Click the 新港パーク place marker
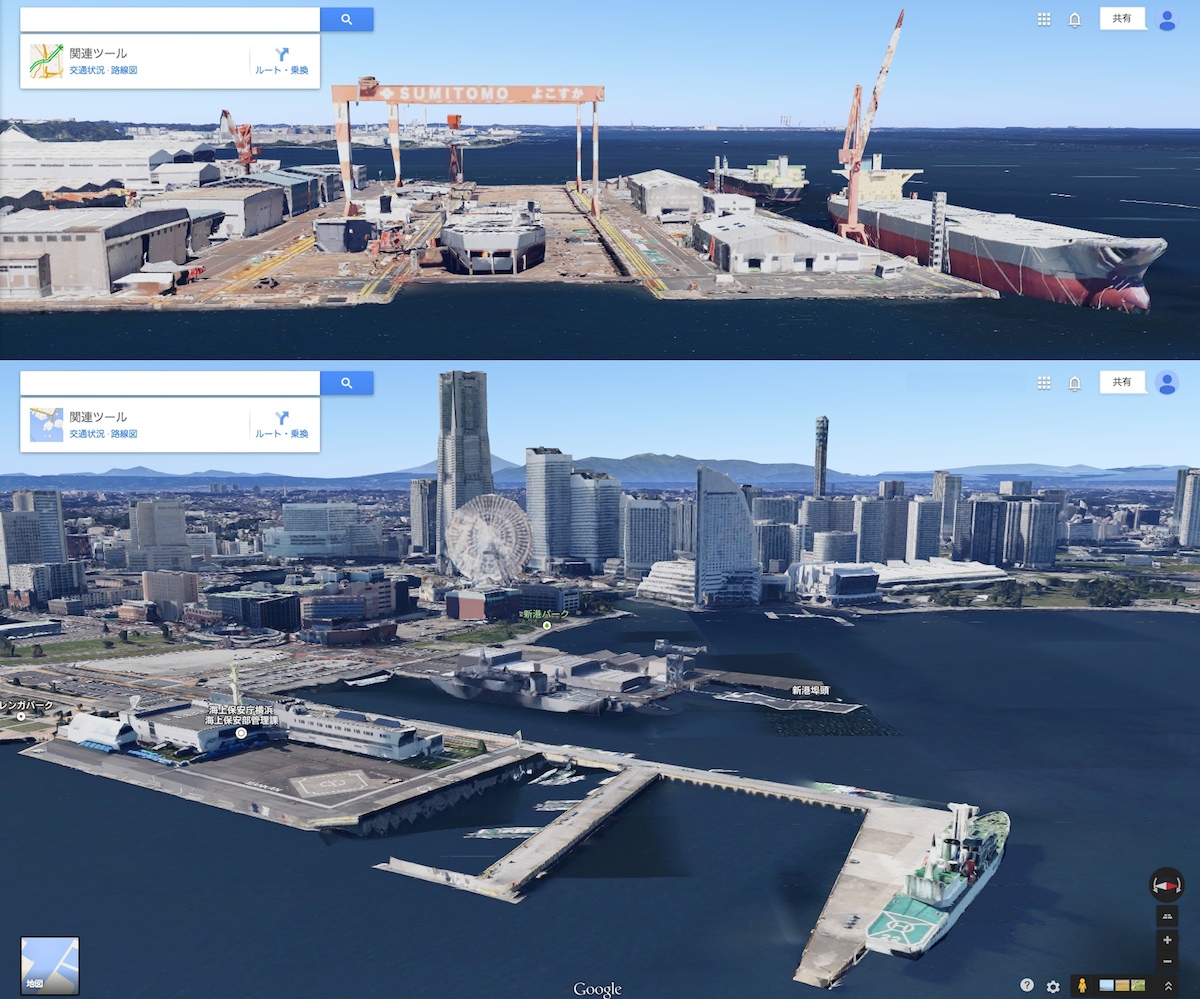Screen dimensions: 1200x999 tap(547, 625)
